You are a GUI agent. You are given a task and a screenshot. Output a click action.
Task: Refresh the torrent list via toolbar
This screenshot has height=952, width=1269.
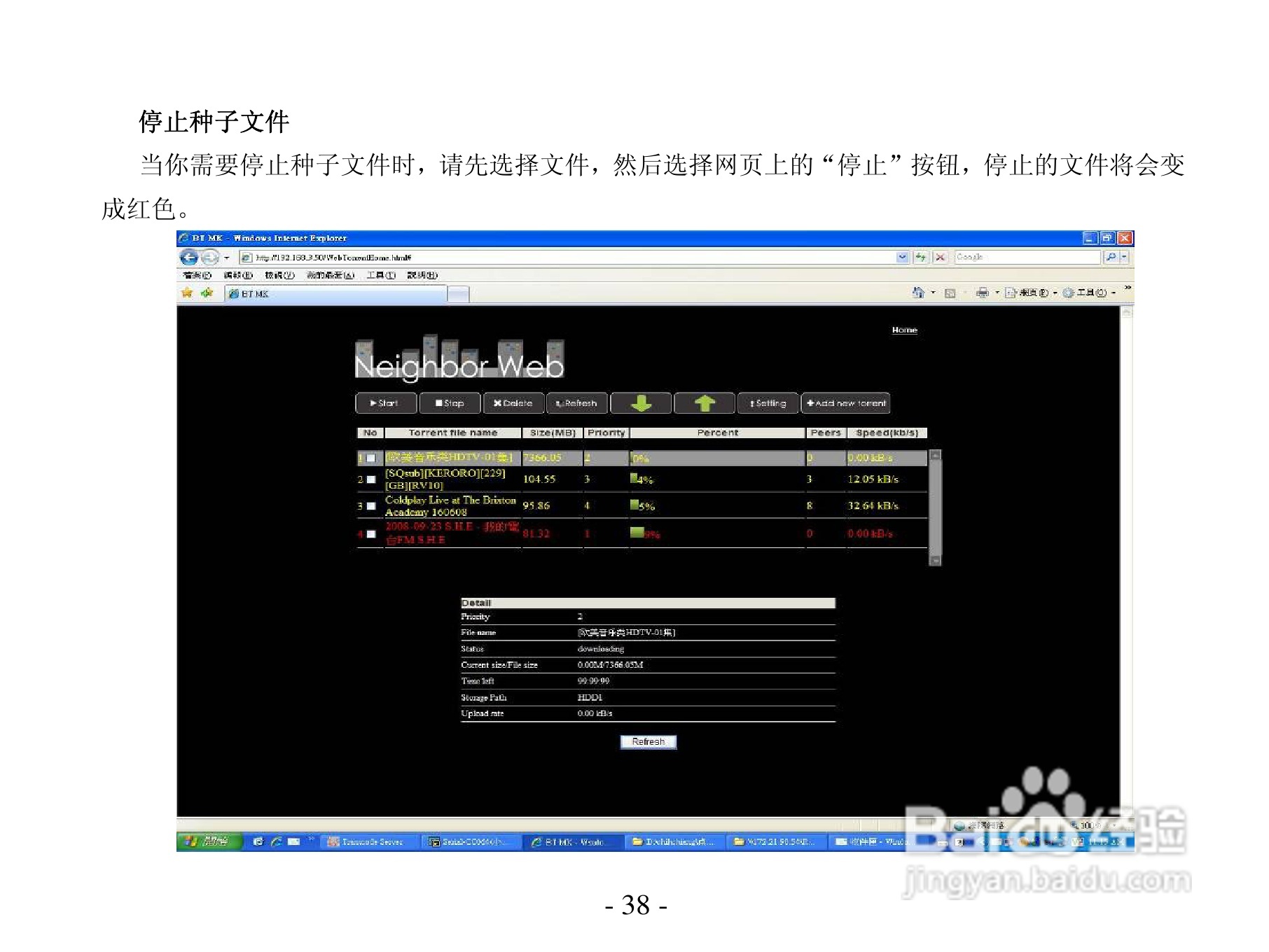(577, 403)
